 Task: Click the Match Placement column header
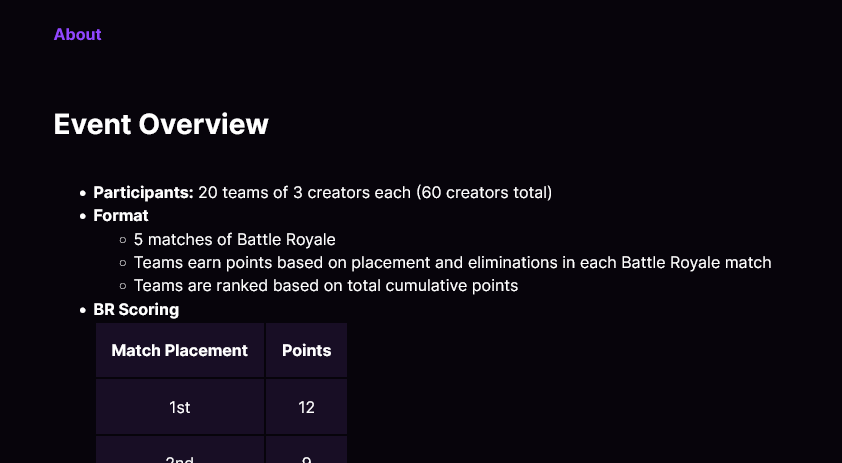[x=180, y=350]
